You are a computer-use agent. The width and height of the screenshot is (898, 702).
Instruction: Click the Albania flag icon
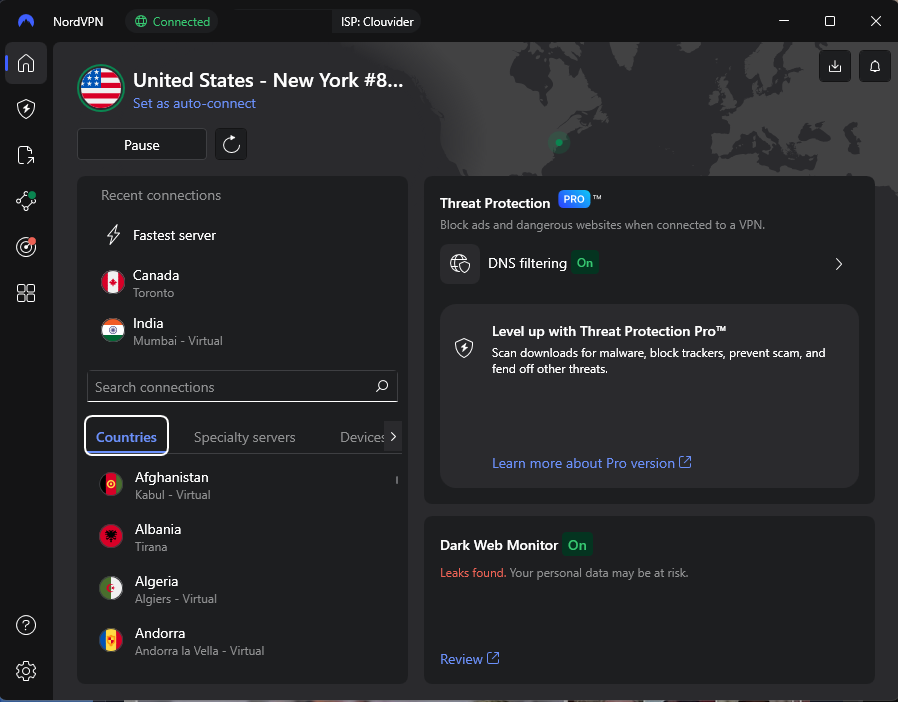(111, 537)
